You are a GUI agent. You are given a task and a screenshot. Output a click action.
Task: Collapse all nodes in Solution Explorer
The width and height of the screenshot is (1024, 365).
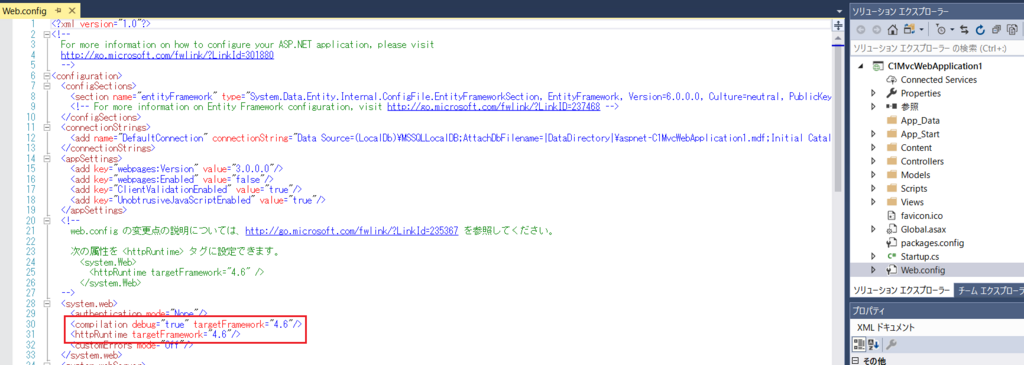point(997,29)
